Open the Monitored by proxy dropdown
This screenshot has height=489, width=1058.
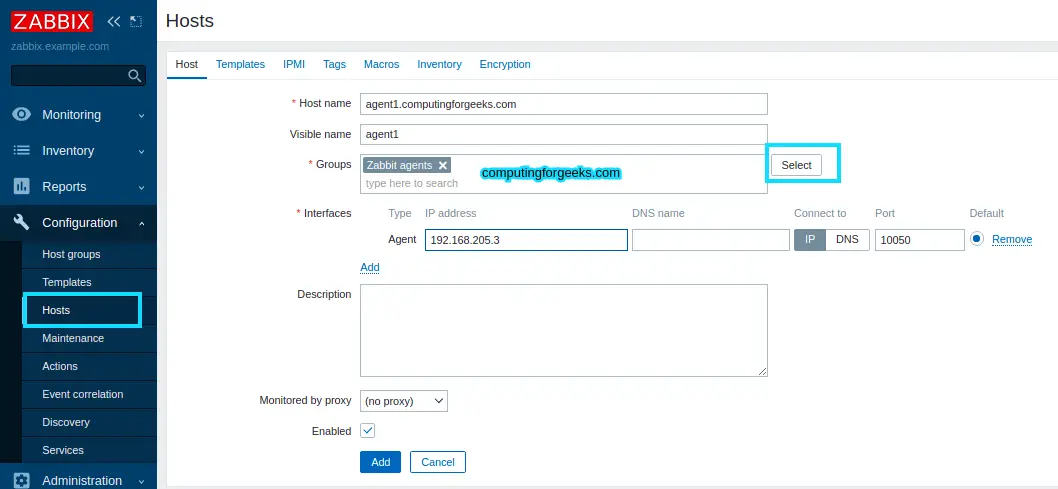(403, 401)
